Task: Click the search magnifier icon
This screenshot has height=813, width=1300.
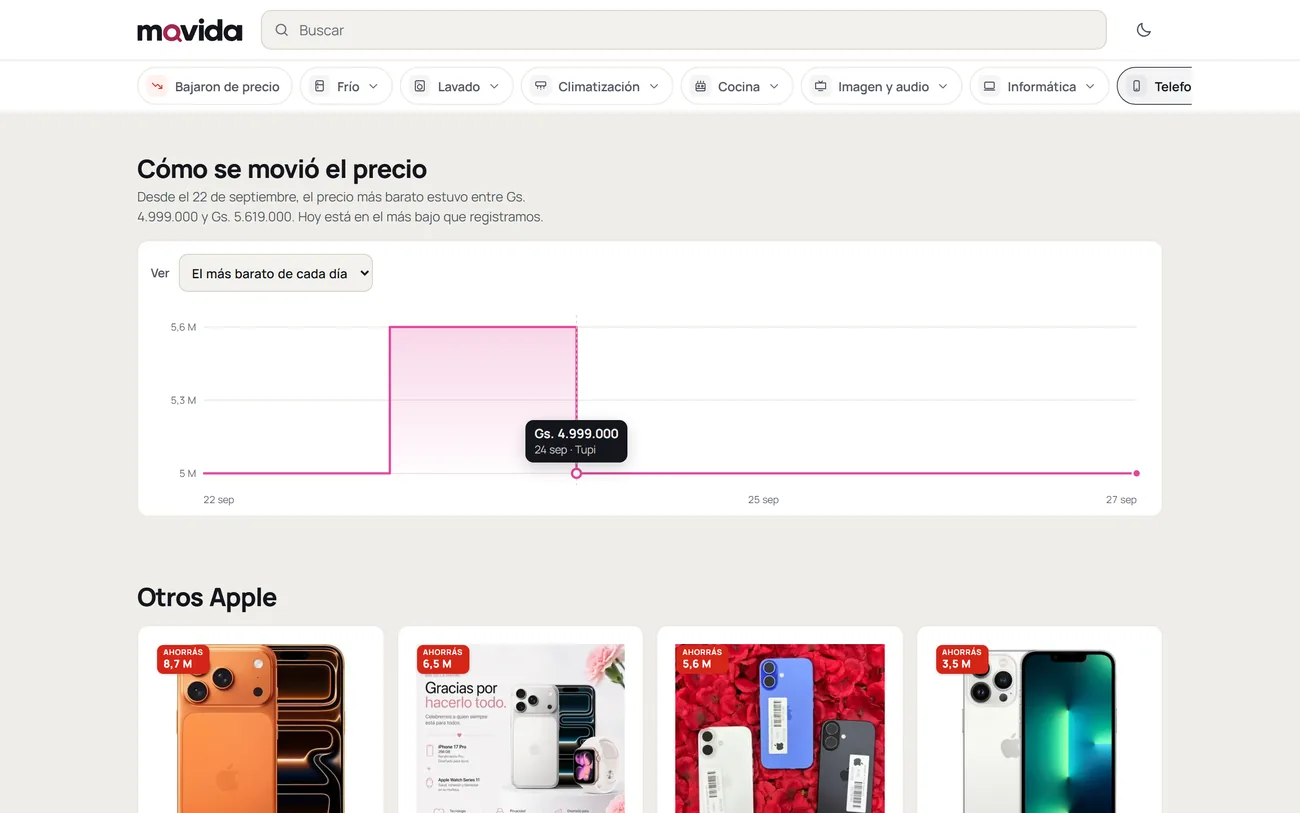Action: point(282,30)
